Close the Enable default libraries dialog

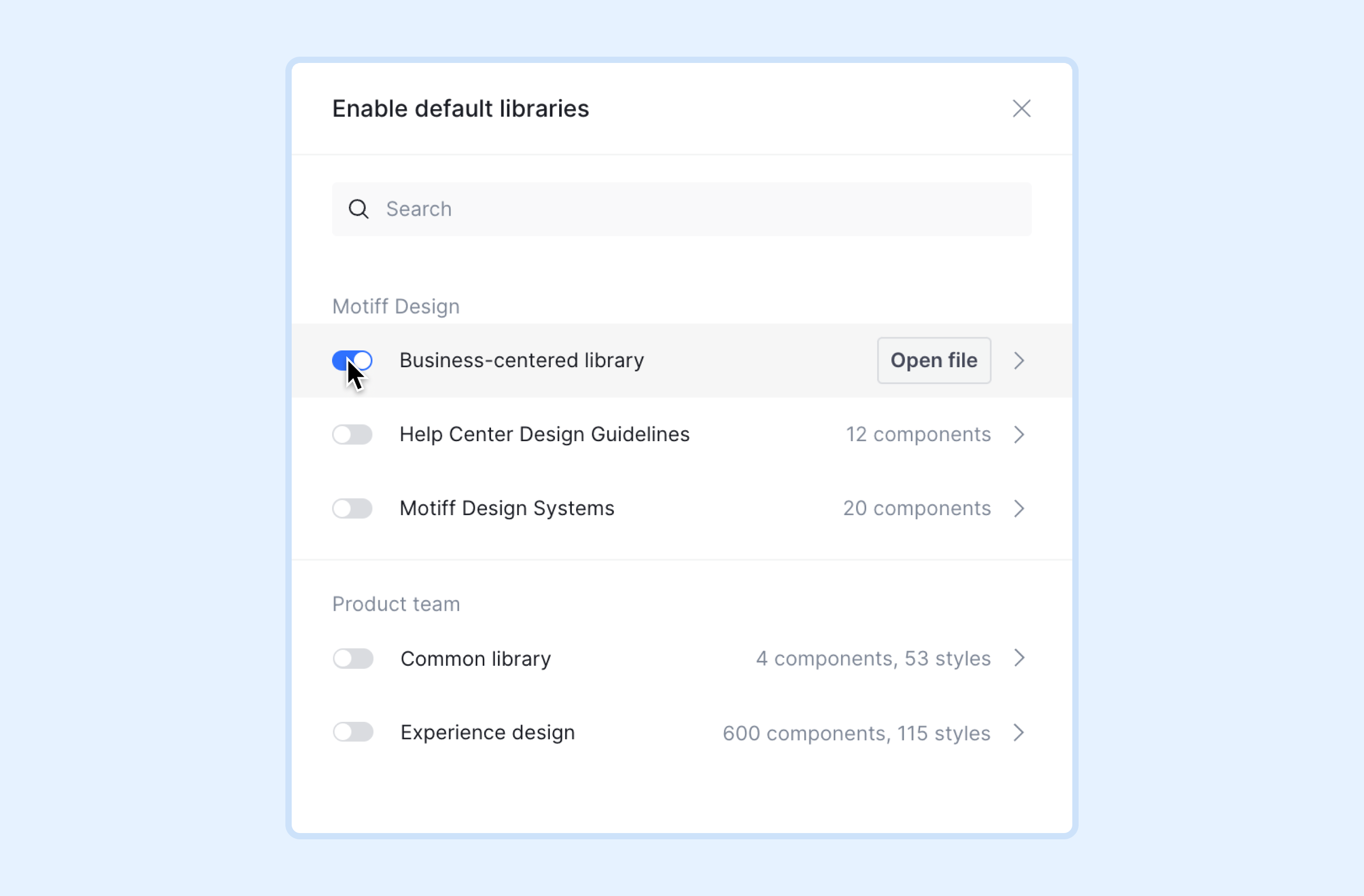[1021, 109]
